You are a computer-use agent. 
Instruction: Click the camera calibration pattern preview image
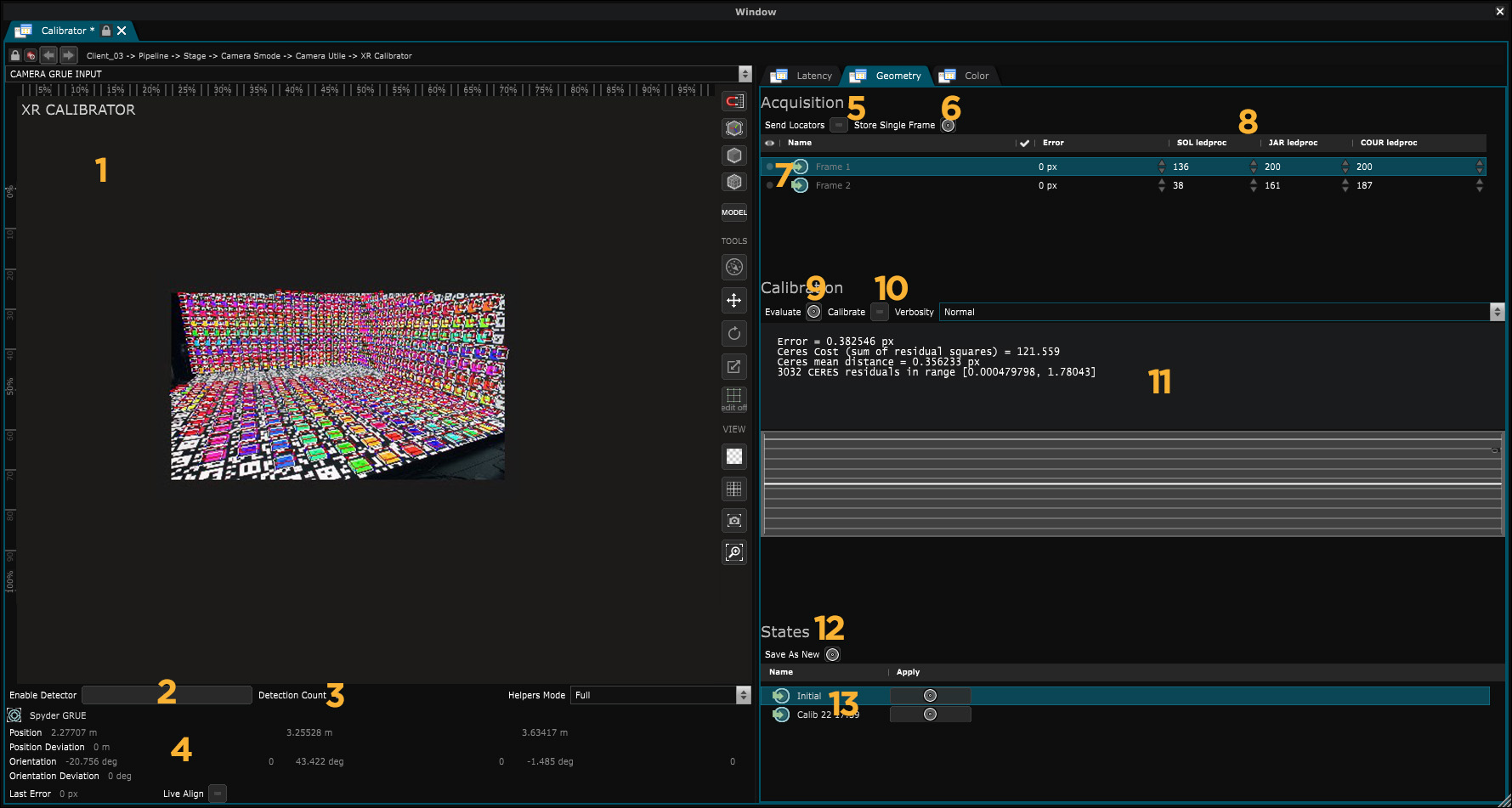337,387
